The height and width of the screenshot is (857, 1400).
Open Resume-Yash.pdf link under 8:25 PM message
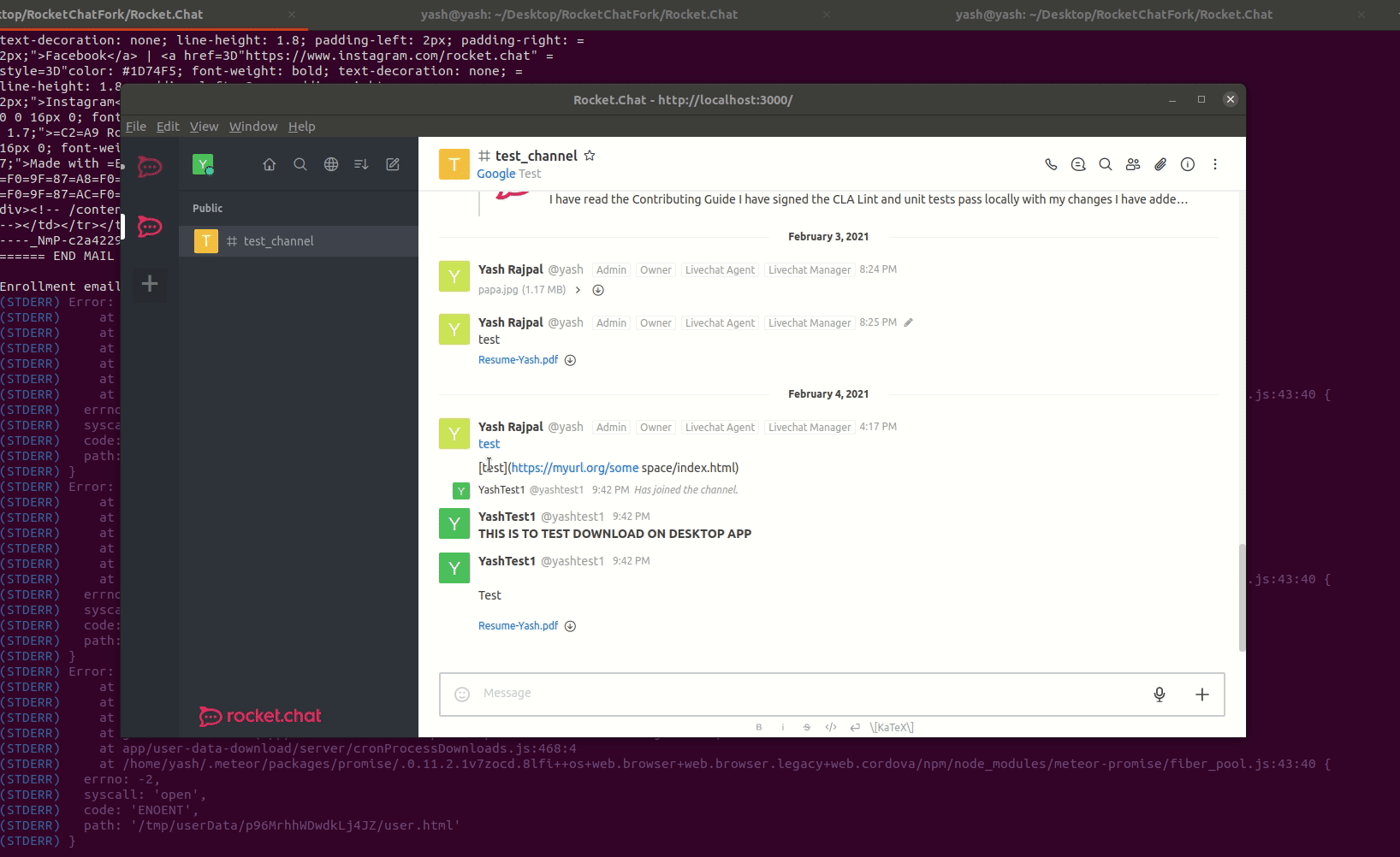[518, 360]
